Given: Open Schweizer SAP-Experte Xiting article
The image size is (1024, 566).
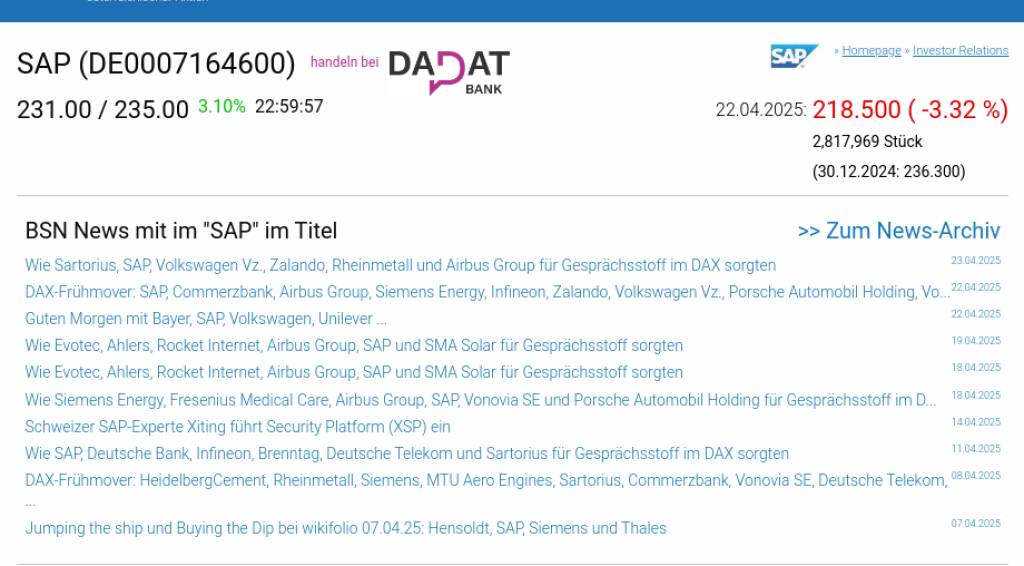Looking at the screenshot, I should coord(238,426).
